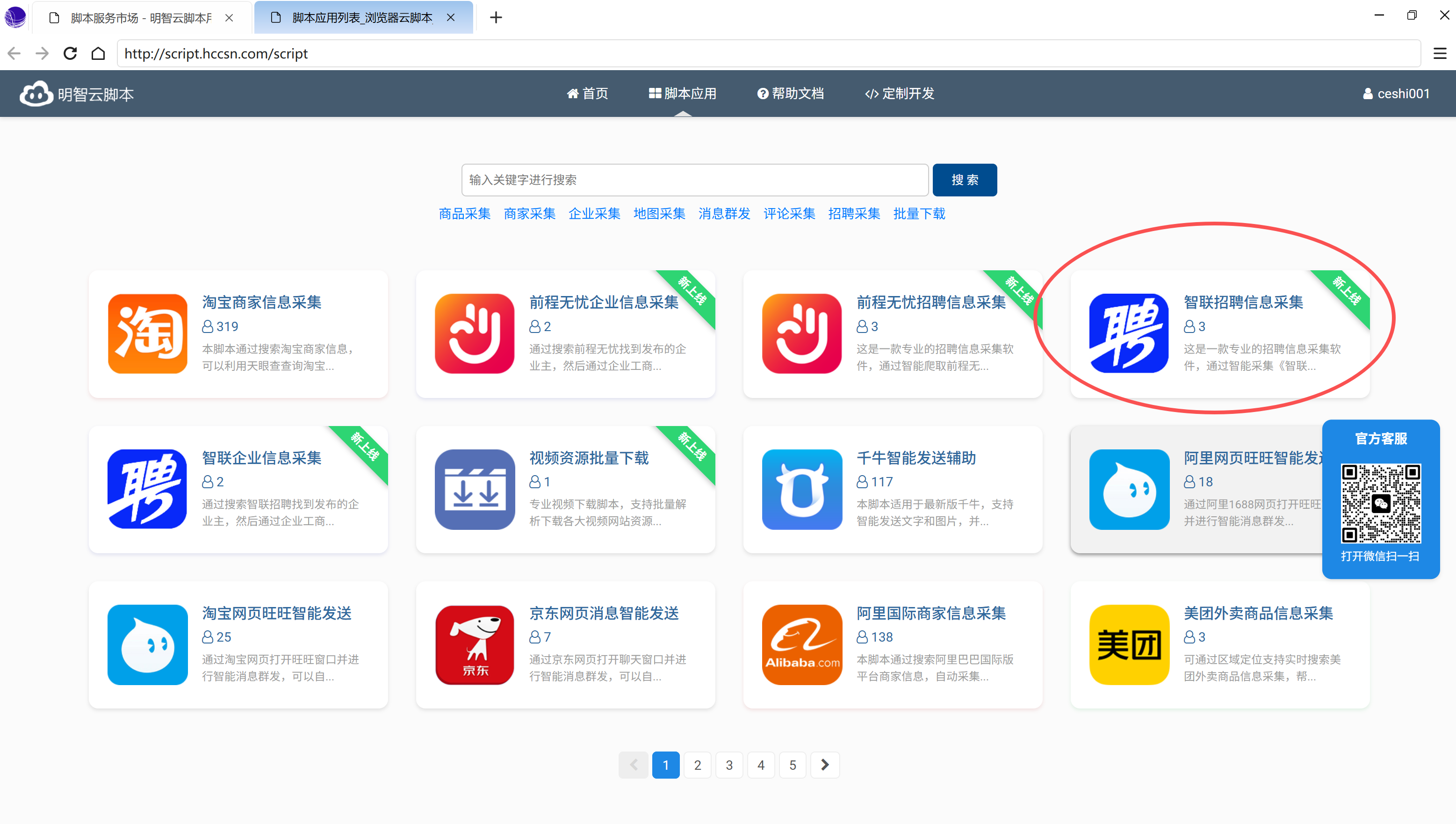Open the browser hamburger menu
Viewport: 1456px width, 824px height.
pos(1440,53)
